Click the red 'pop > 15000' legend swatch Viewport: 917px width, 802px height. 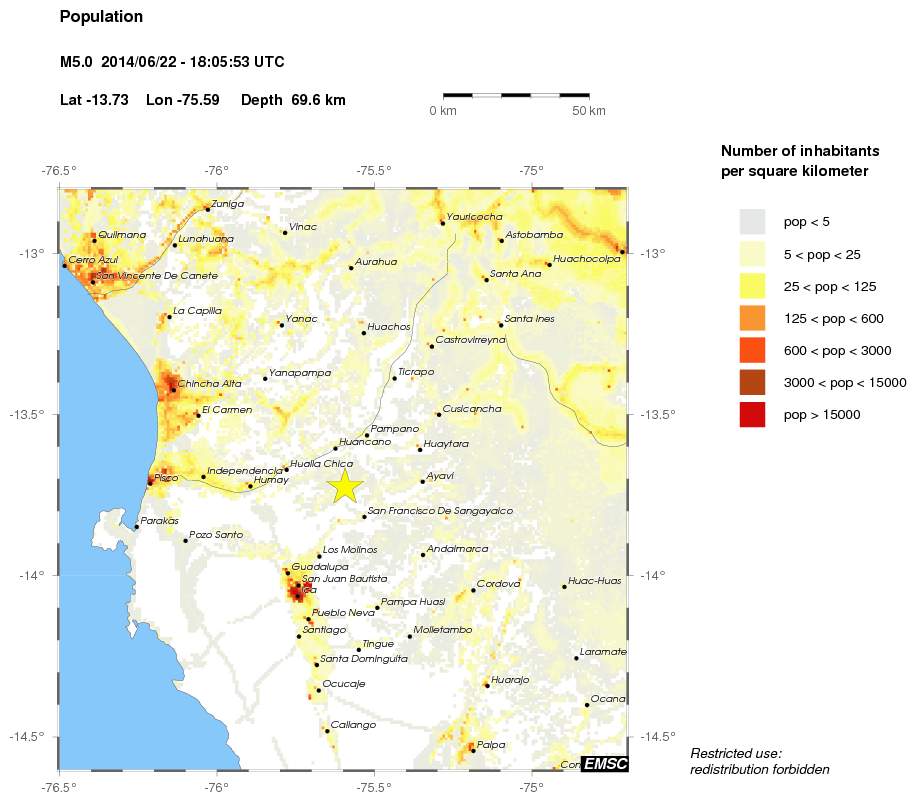coord(752,414)
